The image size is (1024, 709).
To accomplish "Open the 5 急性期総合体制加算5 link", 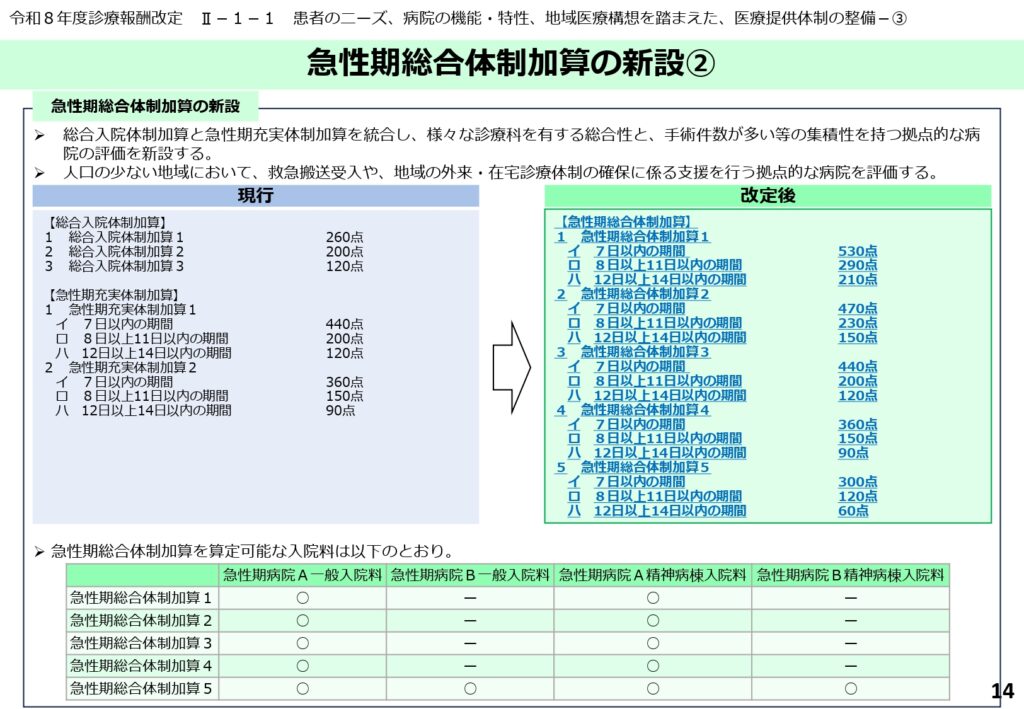I will point(633,467).
